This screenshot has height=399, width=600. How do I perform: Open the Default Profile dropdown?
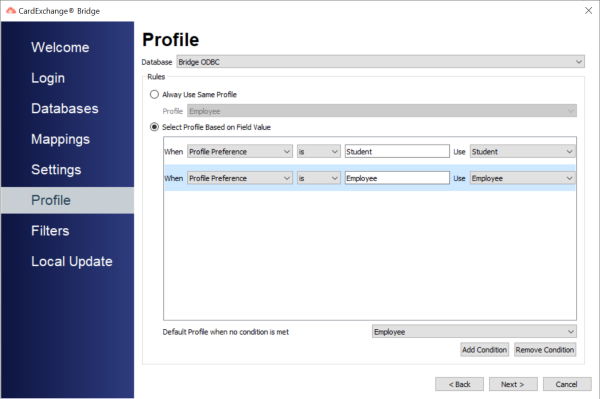pos(474,332)
